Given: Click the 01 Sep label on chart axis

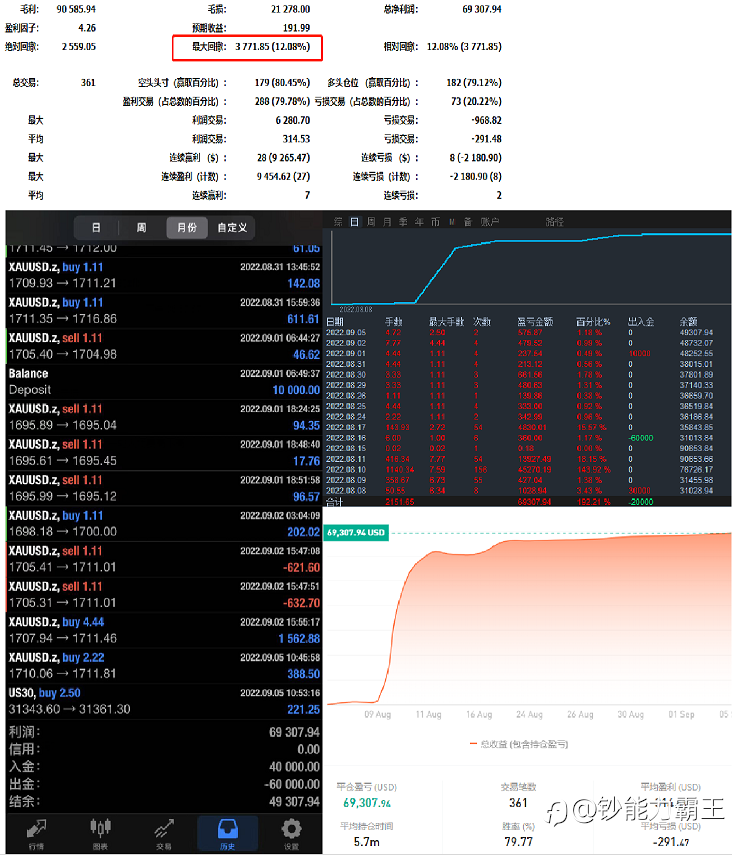Looking at the screenshot, I should tap(681, 714).
